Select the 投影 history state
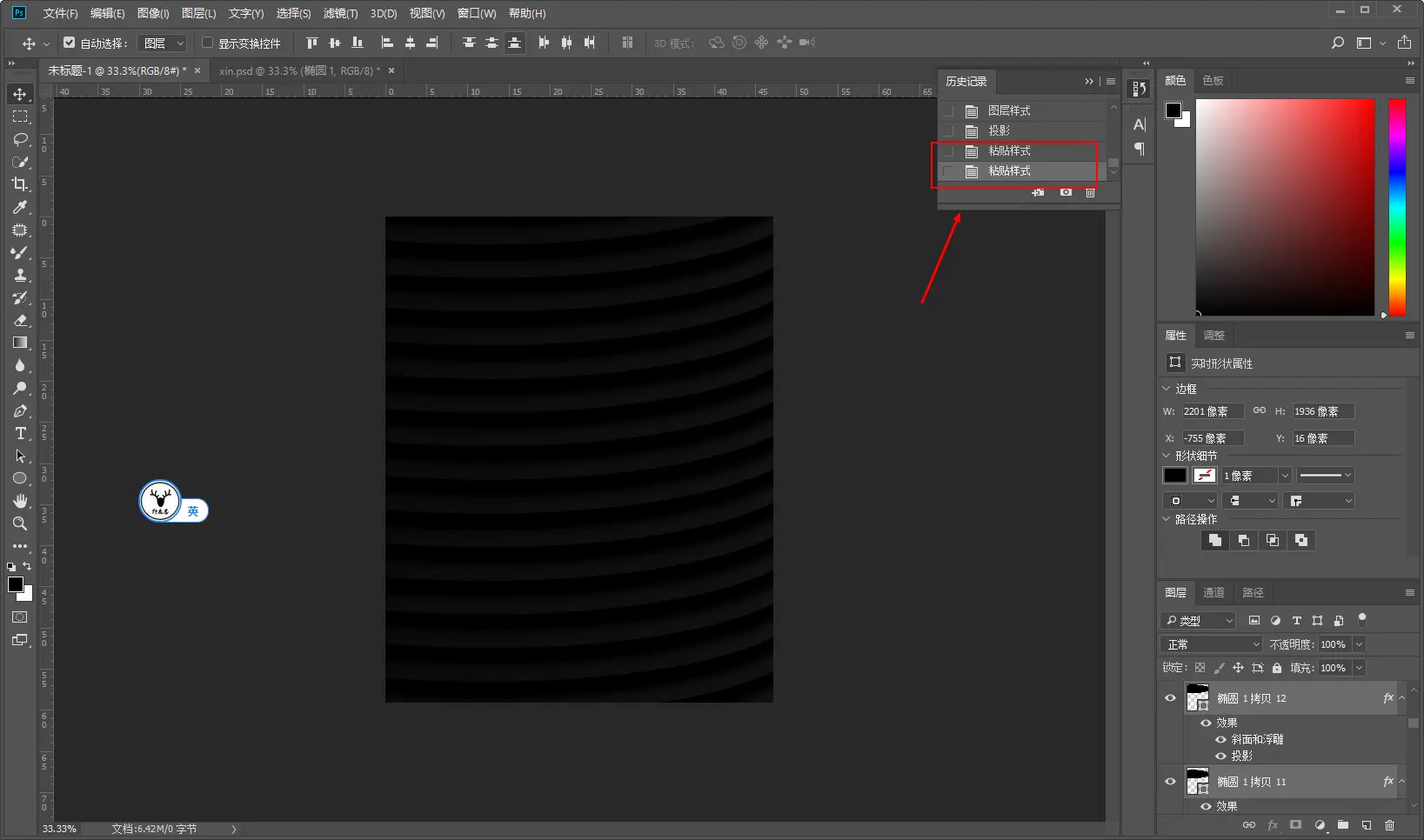The height and width of the screenshot is (840, 1424). 999,130
